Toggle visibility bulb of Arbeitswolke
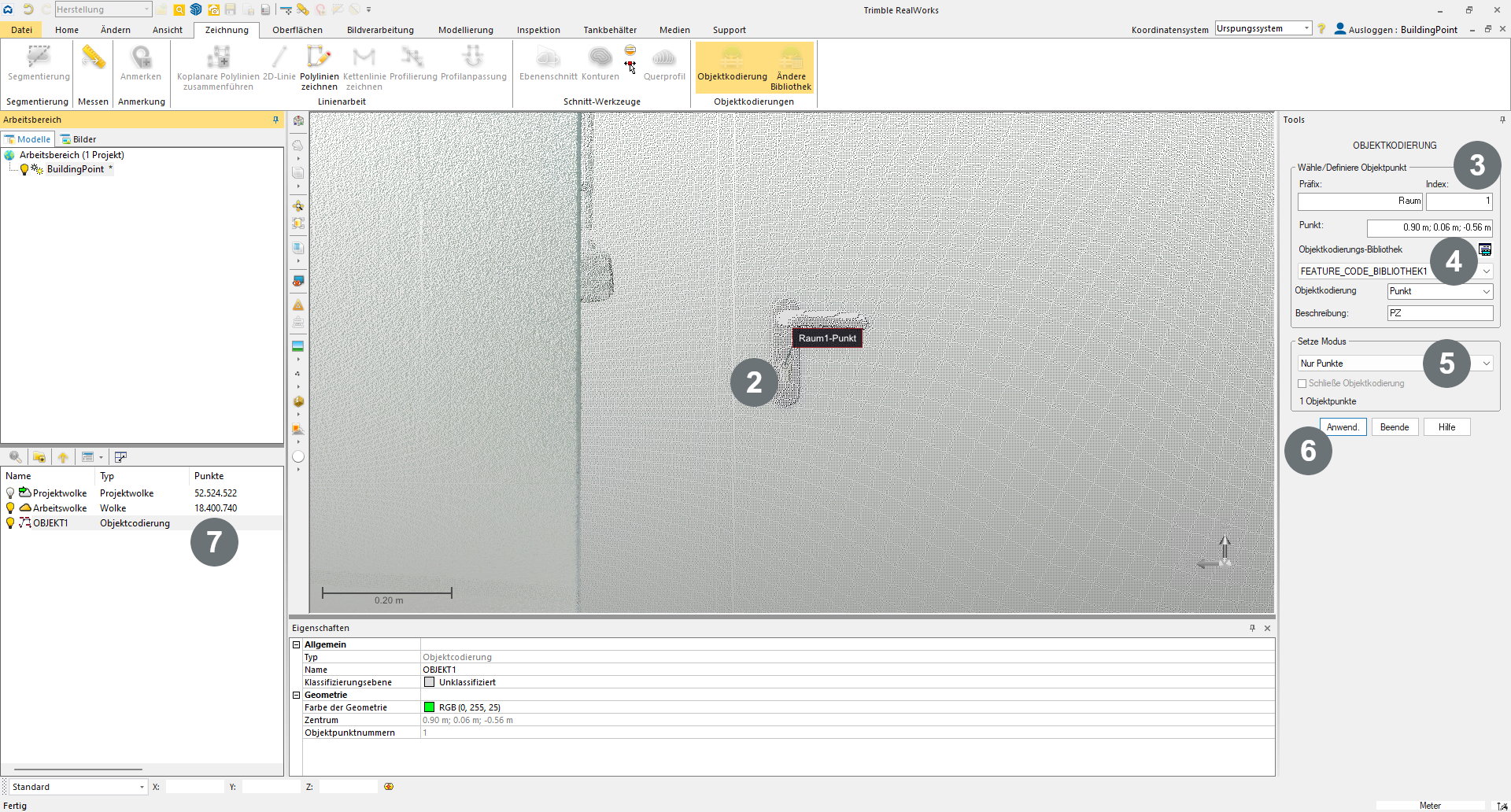 tap(10, 508)
